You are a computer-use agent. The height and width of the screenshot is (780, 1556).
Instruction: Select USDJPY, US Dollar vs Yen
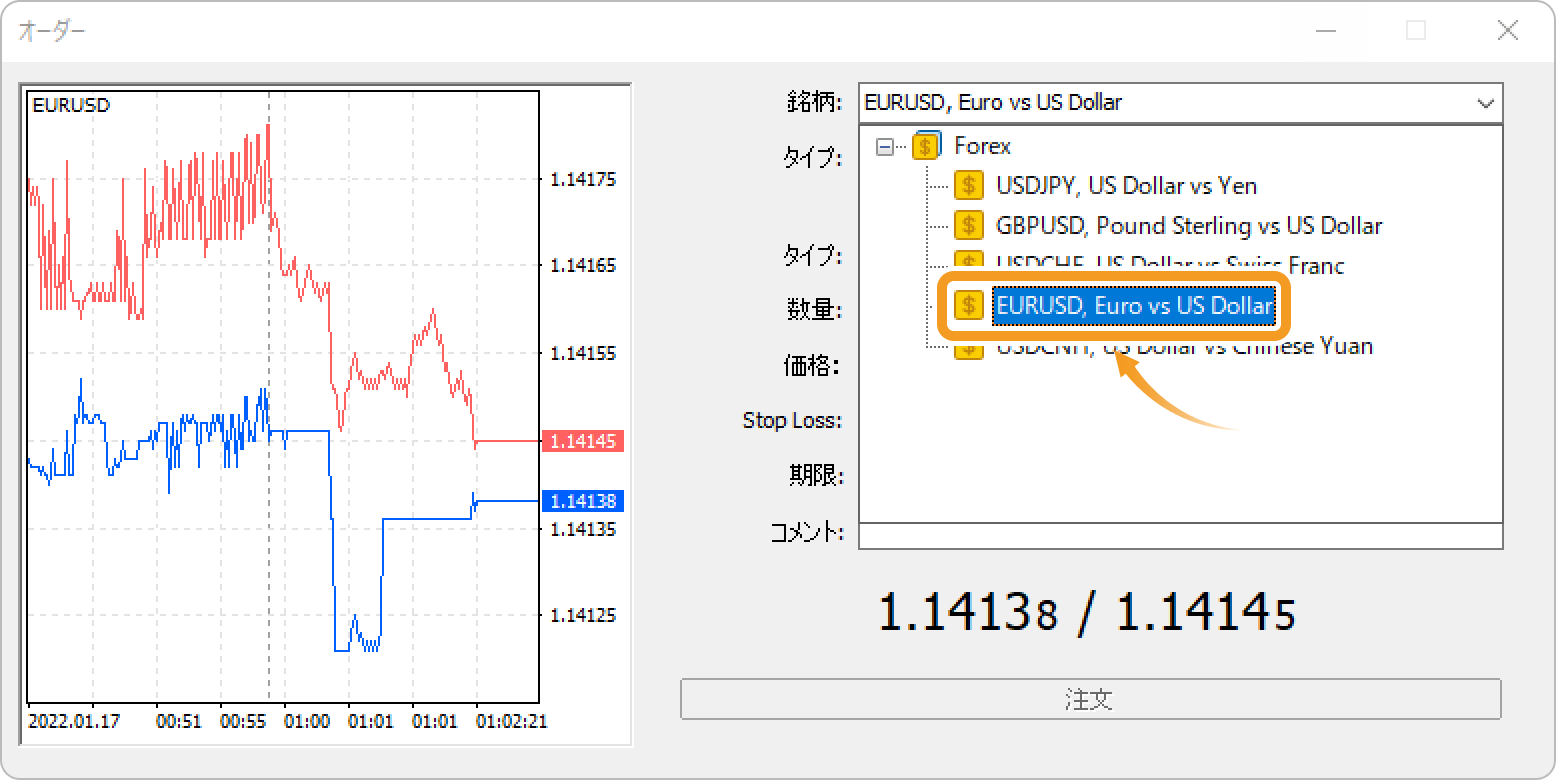click(x=1126, y=186)
